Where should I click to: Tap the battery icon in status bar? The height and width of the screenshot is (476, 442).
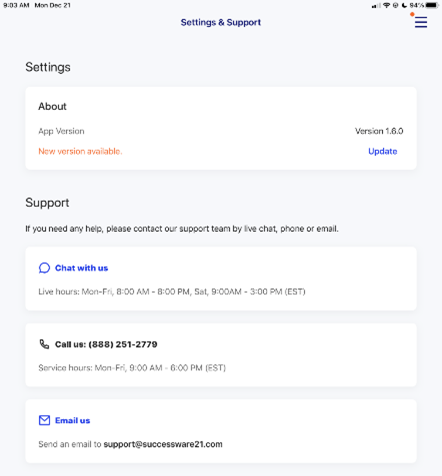[x=432, y=5]
